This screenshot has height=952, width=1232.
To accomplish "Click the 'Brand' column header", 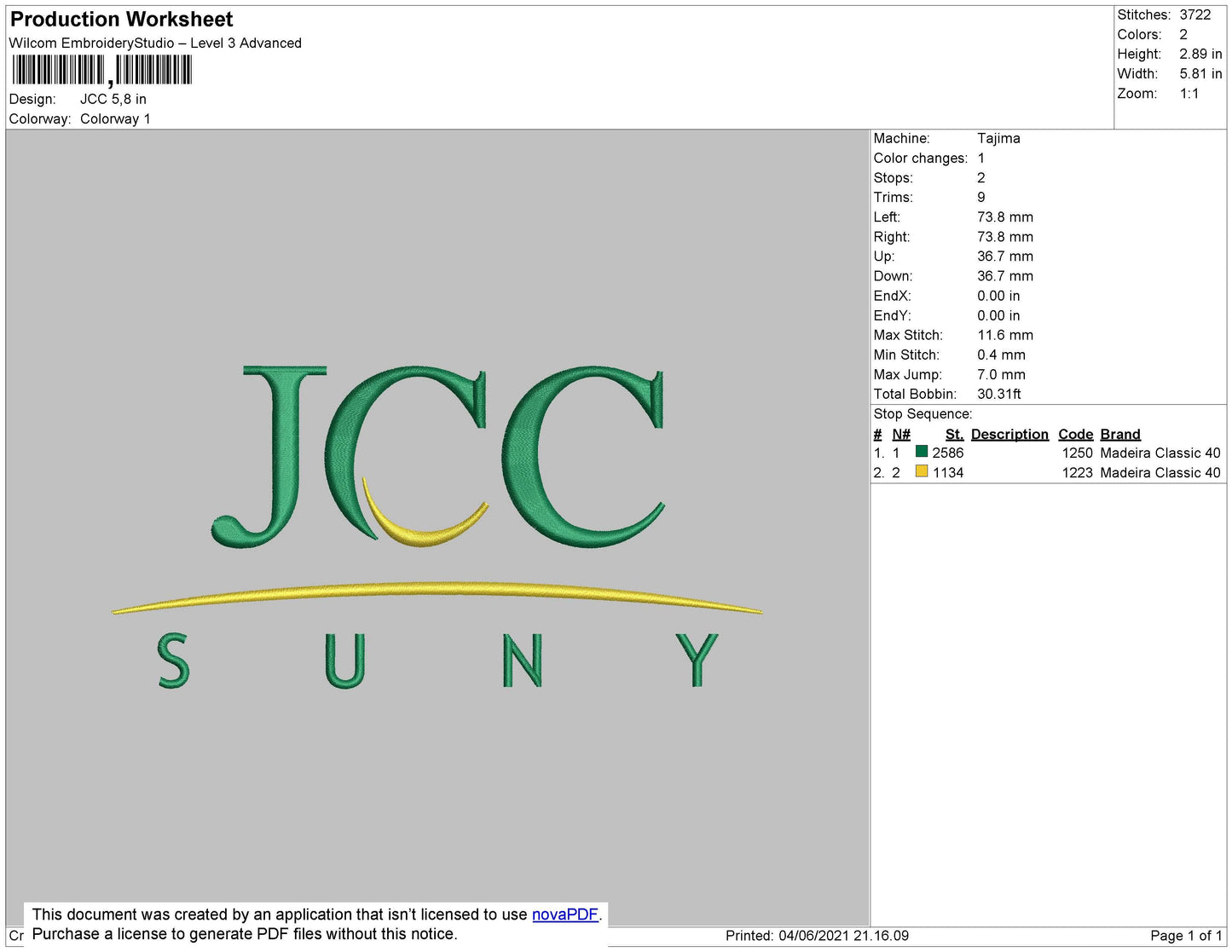I will pyautogui.click(x=1120, y=434).
